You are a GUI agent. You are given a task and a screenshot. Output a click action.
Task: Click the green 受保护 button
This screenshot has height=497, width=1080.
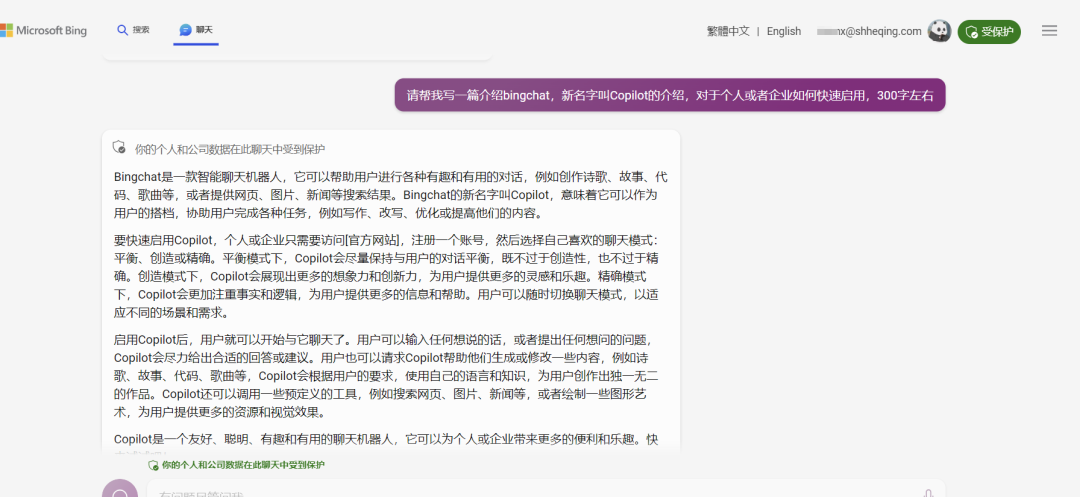989,32
